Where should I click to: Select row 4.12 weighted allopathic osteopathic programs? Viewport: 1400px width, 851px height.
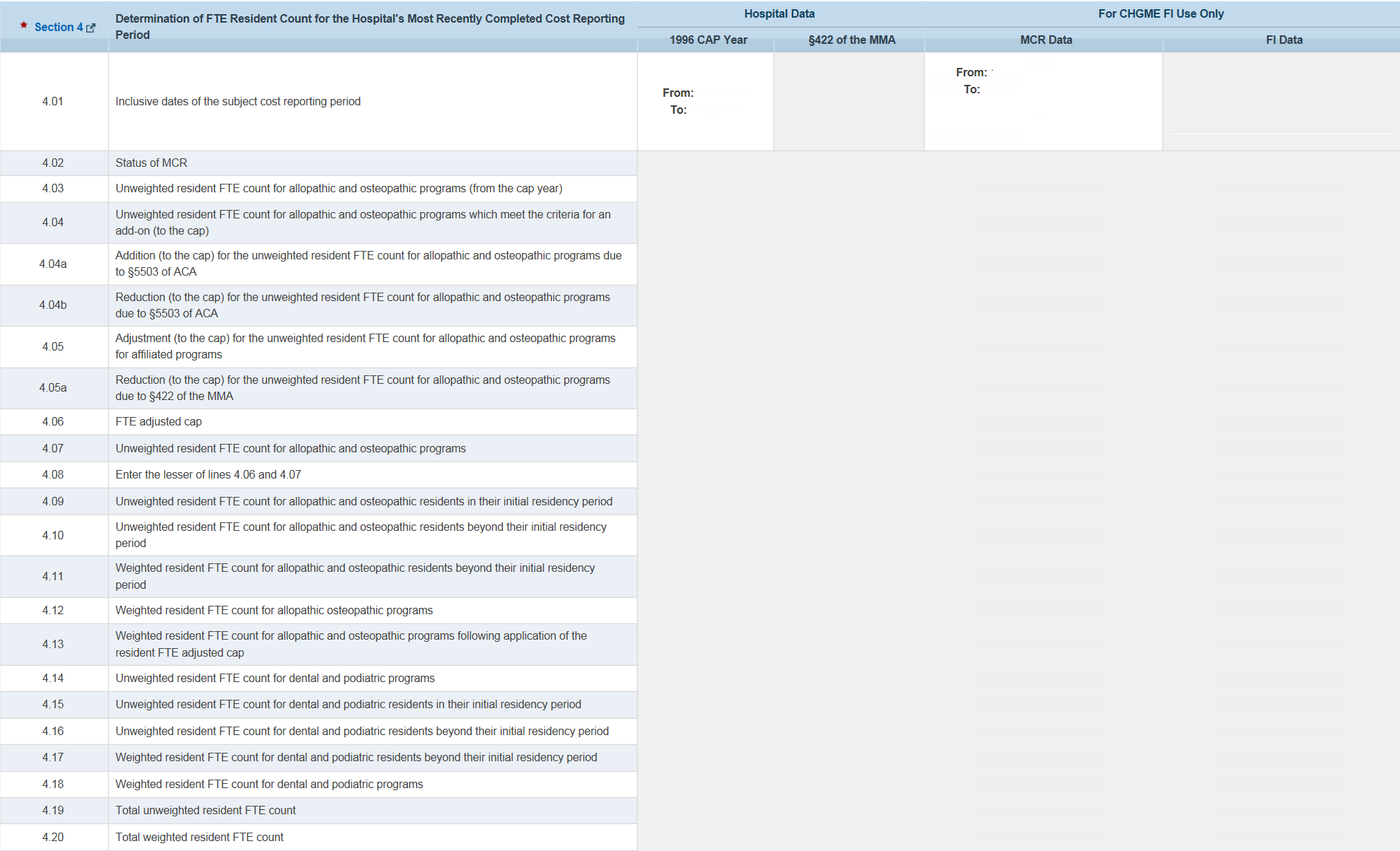274,610
